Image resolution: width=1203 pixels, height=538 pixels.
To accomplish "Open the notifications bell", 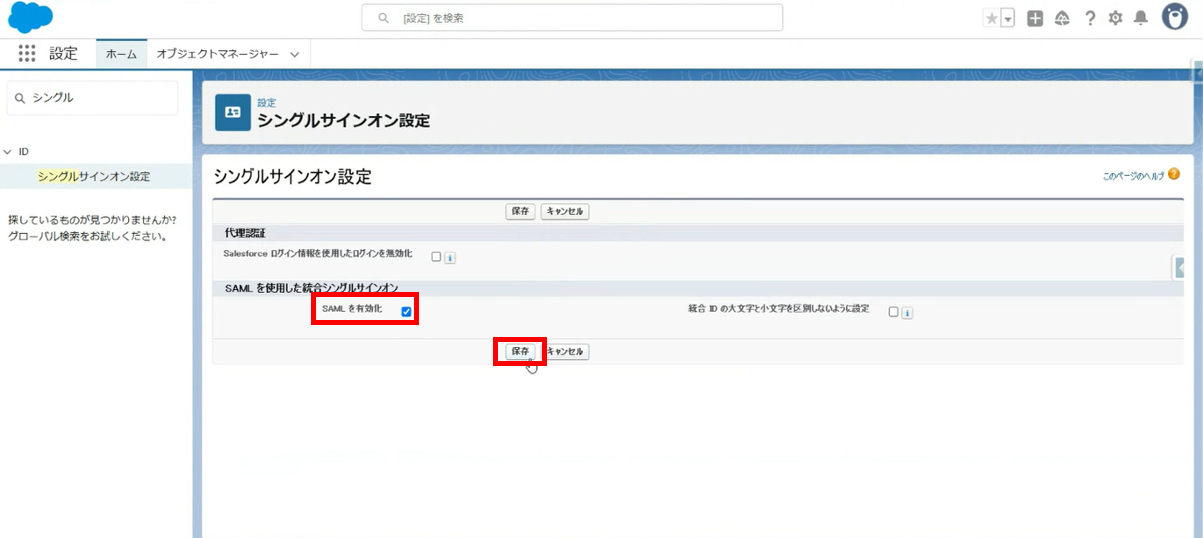I will [x=1140, y=18].
